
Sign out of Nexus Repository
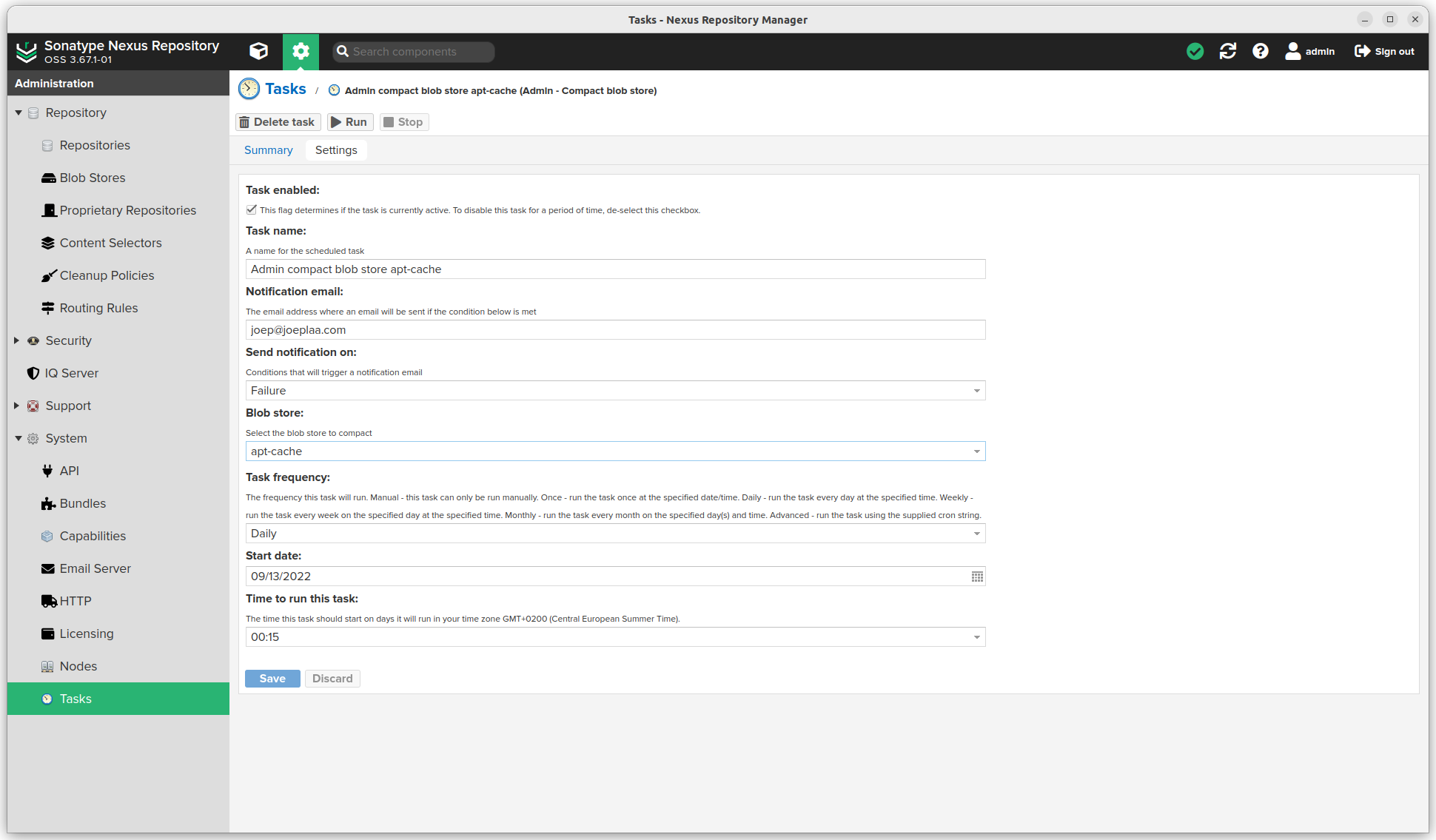[x=1384, y=51]
